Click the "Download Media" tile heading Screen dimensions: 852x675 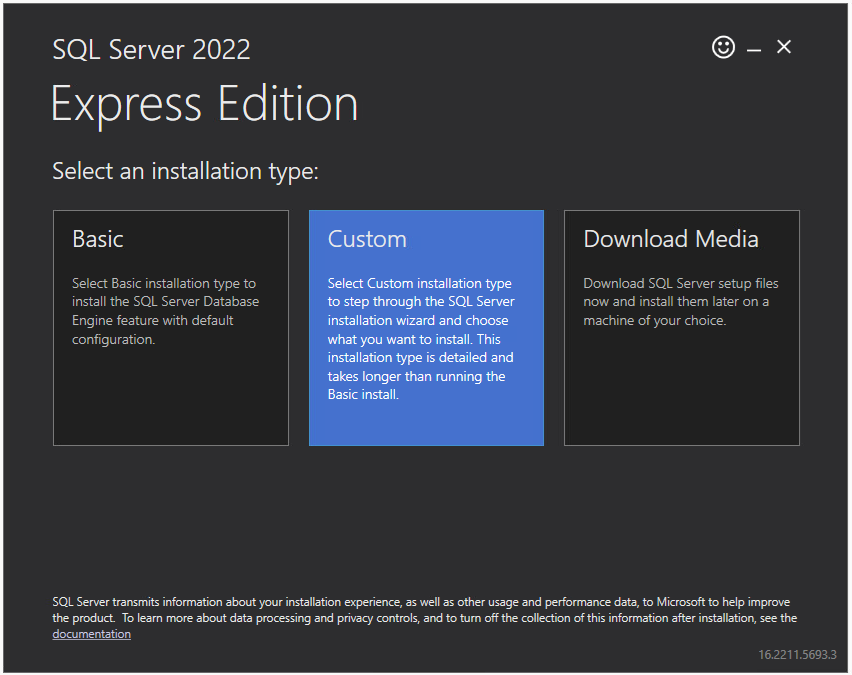tap(670, 239)
